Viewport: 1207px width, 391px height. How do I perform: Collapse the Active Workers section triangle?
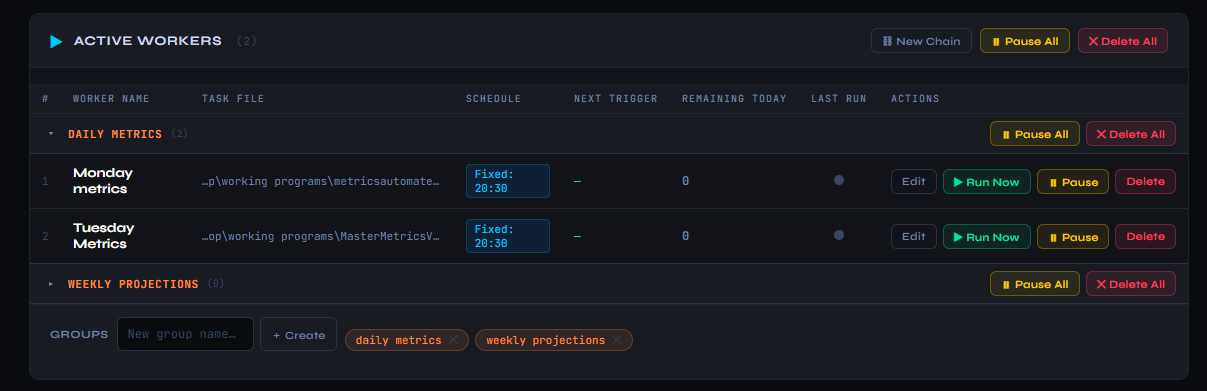point(56,42)
